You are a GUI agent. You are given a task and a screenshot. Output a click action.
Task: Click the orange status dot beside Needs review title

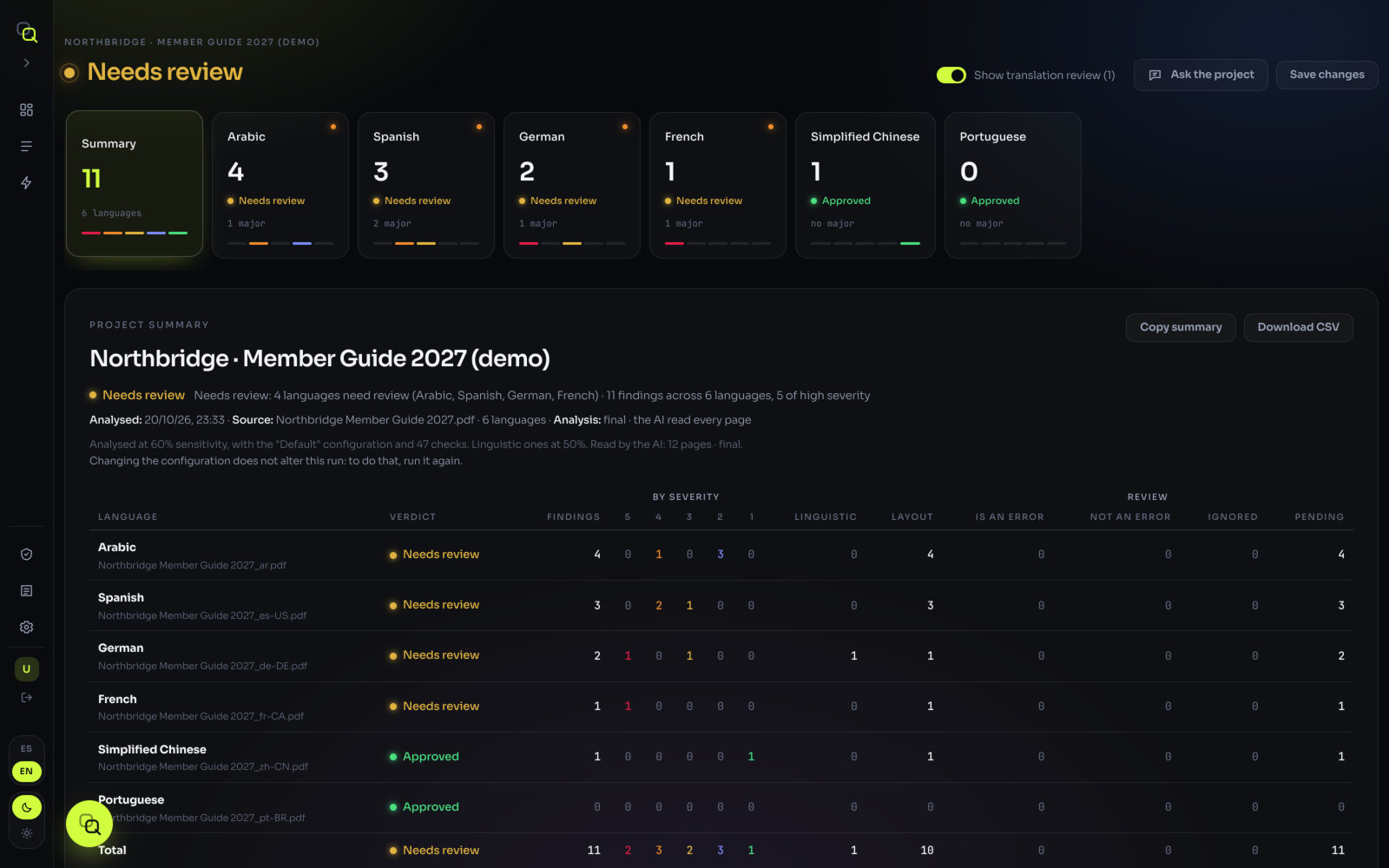69,73
